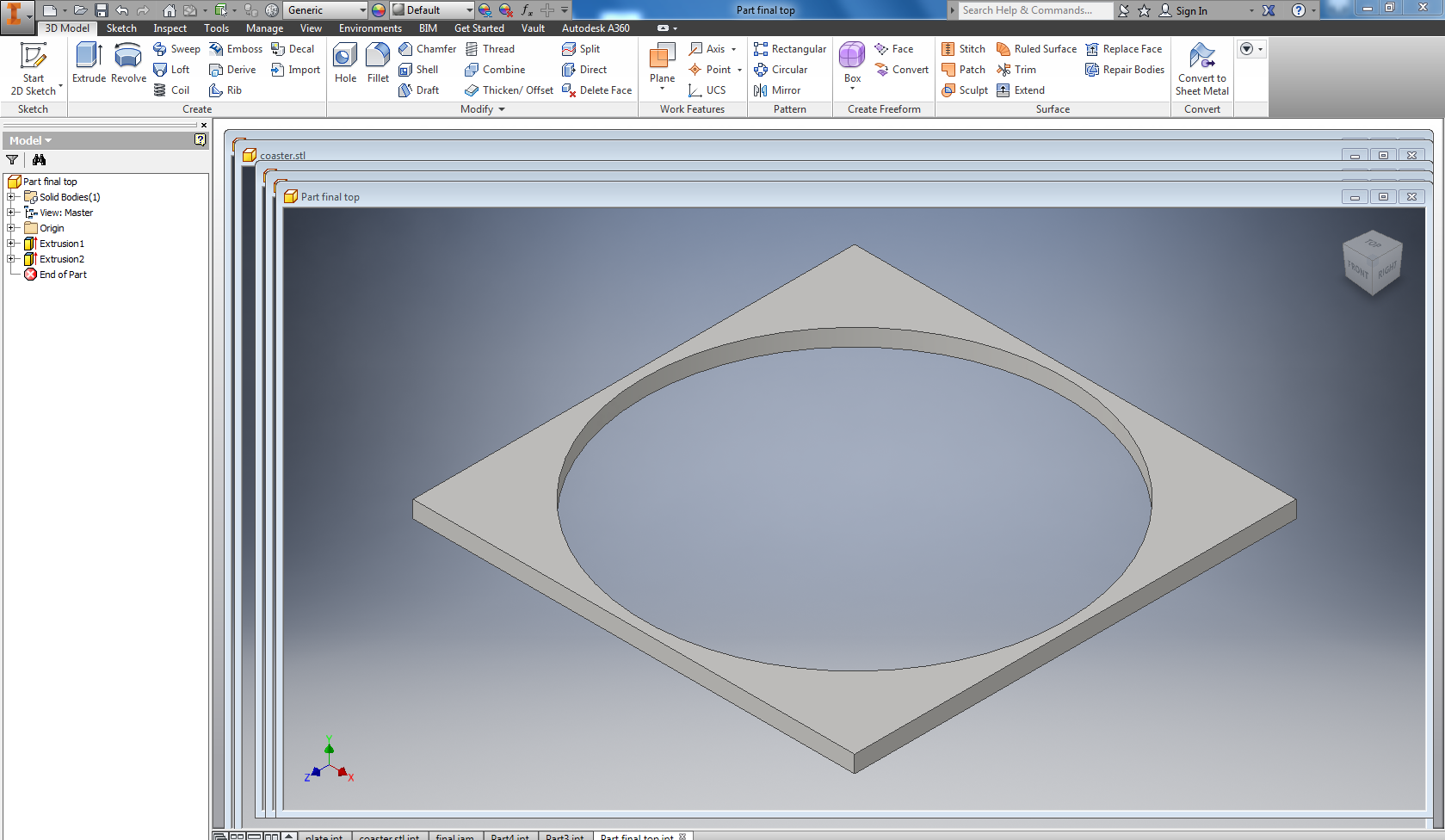Expand the Extrusion1 feature node
The image size is (1445, 840).
click(11, 244)
